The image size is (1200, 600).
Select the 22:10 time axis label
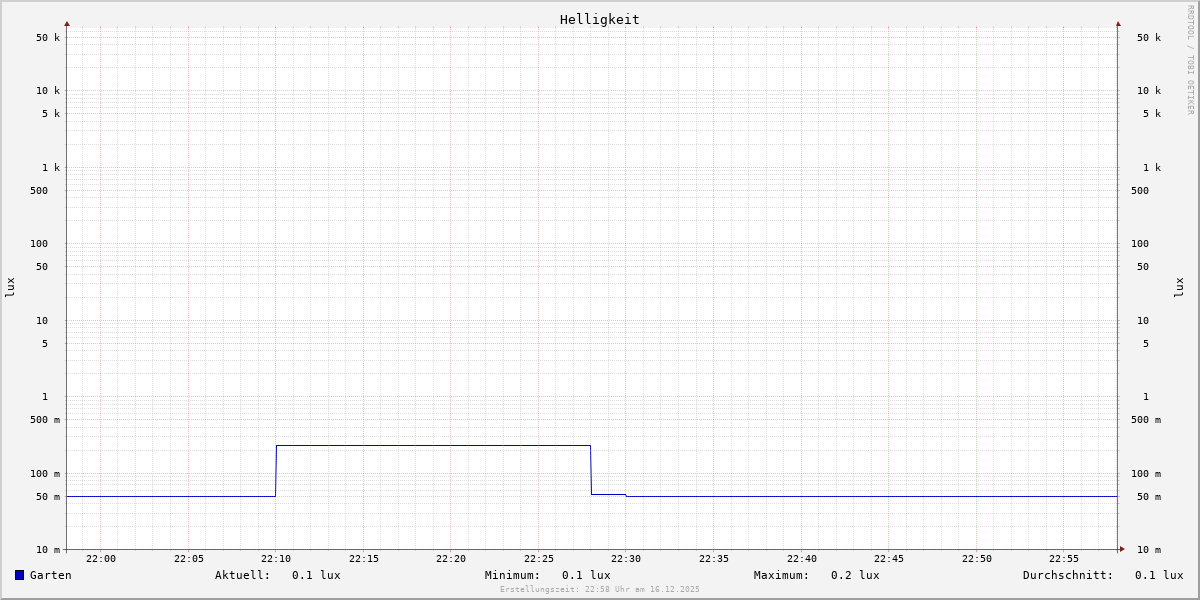[276, 559]
